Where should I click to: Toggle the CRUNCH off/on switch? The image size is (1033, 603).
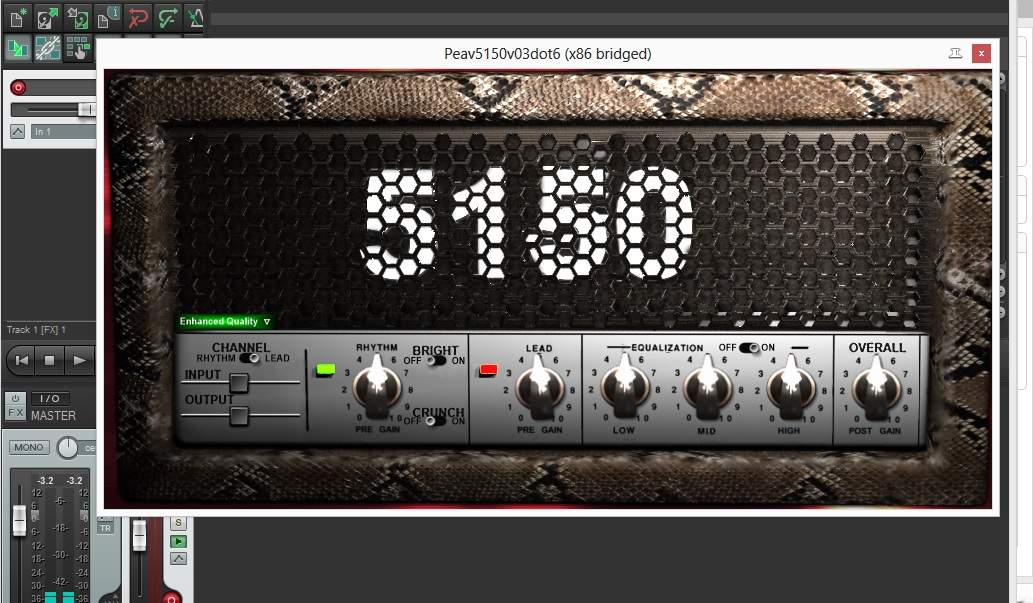[435, 420]
